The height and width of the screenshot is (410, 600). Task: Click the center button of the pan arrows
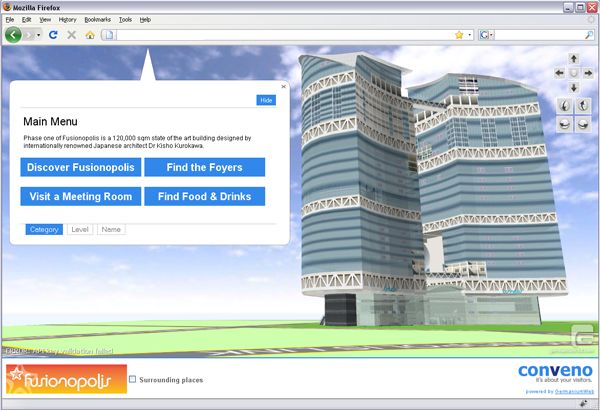[x=574, y=73]
